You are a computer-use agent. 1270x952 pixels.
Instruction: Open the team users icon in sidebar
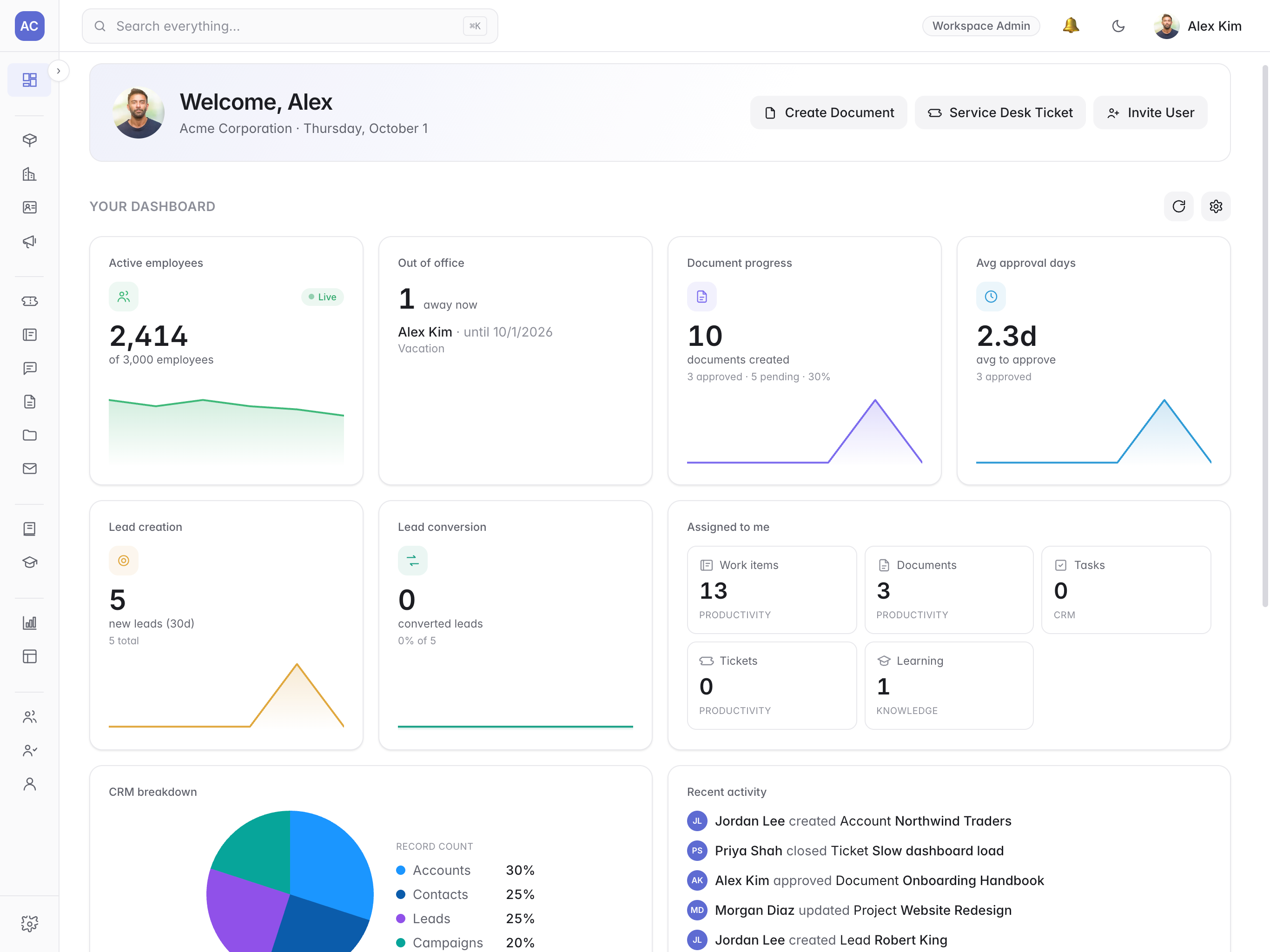click(29, 717)
